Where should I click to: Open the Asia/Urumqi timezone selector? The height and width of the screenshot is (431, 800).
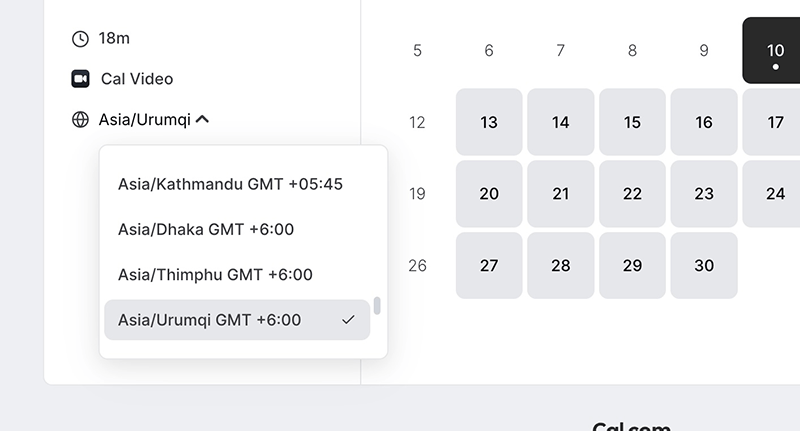pos(145,120)
